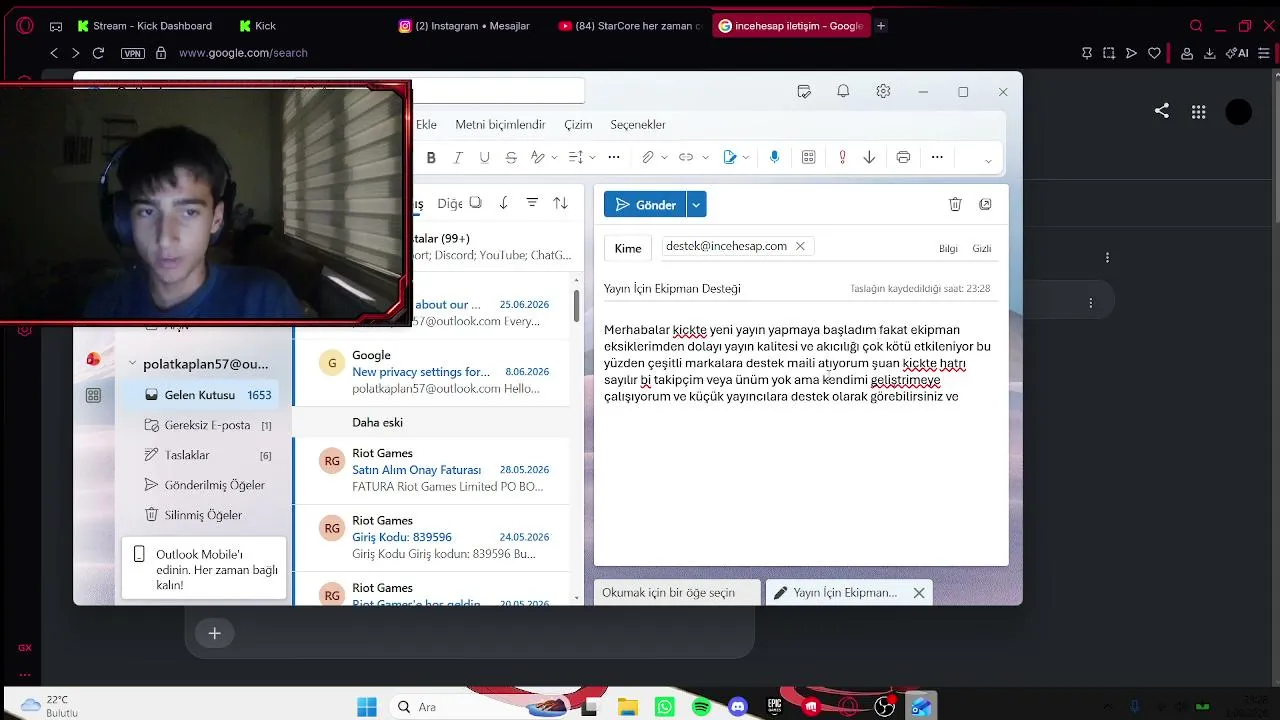Open Outlook notifications bell

[843, 91]
